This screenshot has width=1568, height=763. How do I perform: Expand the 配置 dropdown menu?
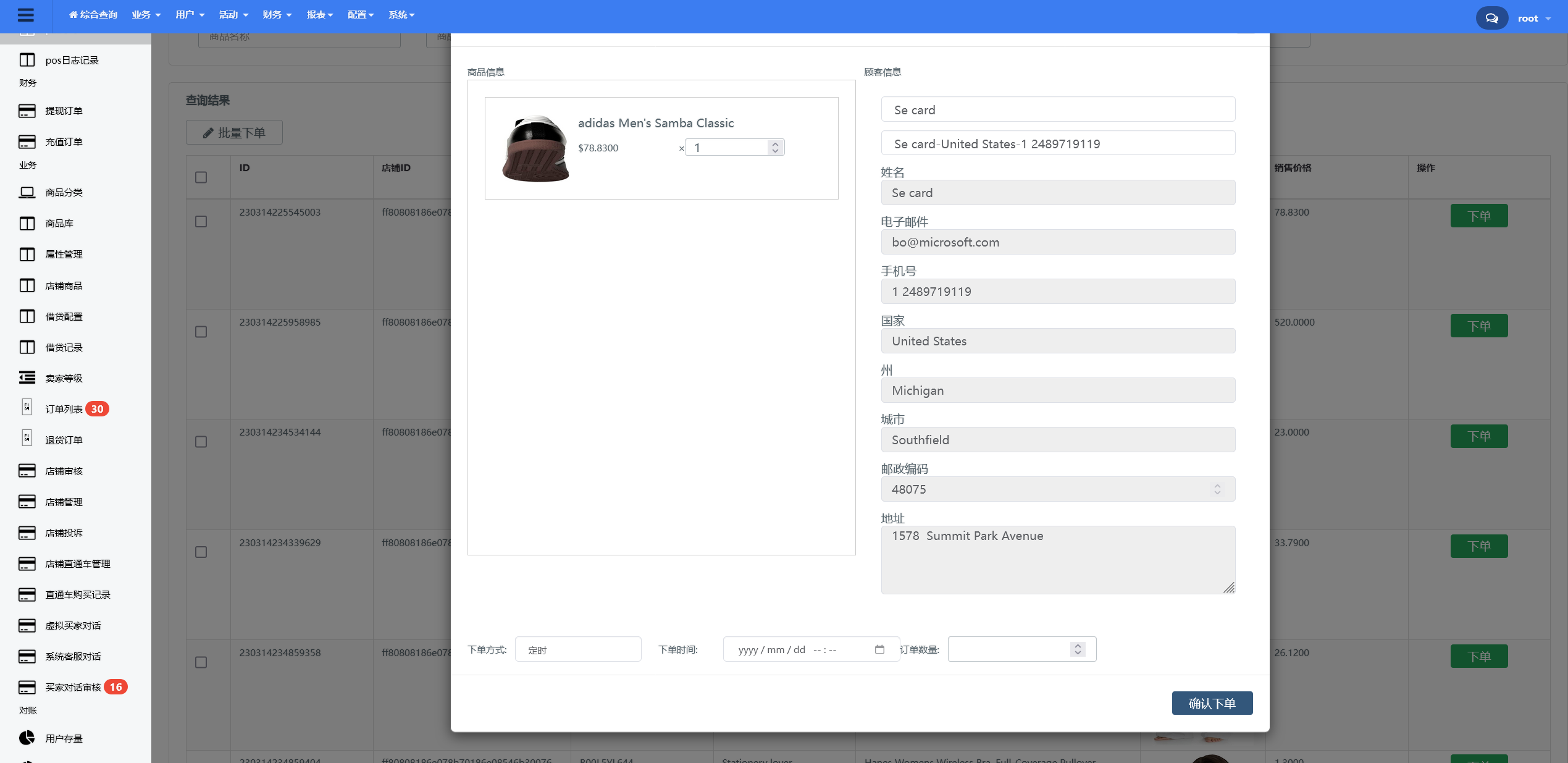tap(360, 14)
